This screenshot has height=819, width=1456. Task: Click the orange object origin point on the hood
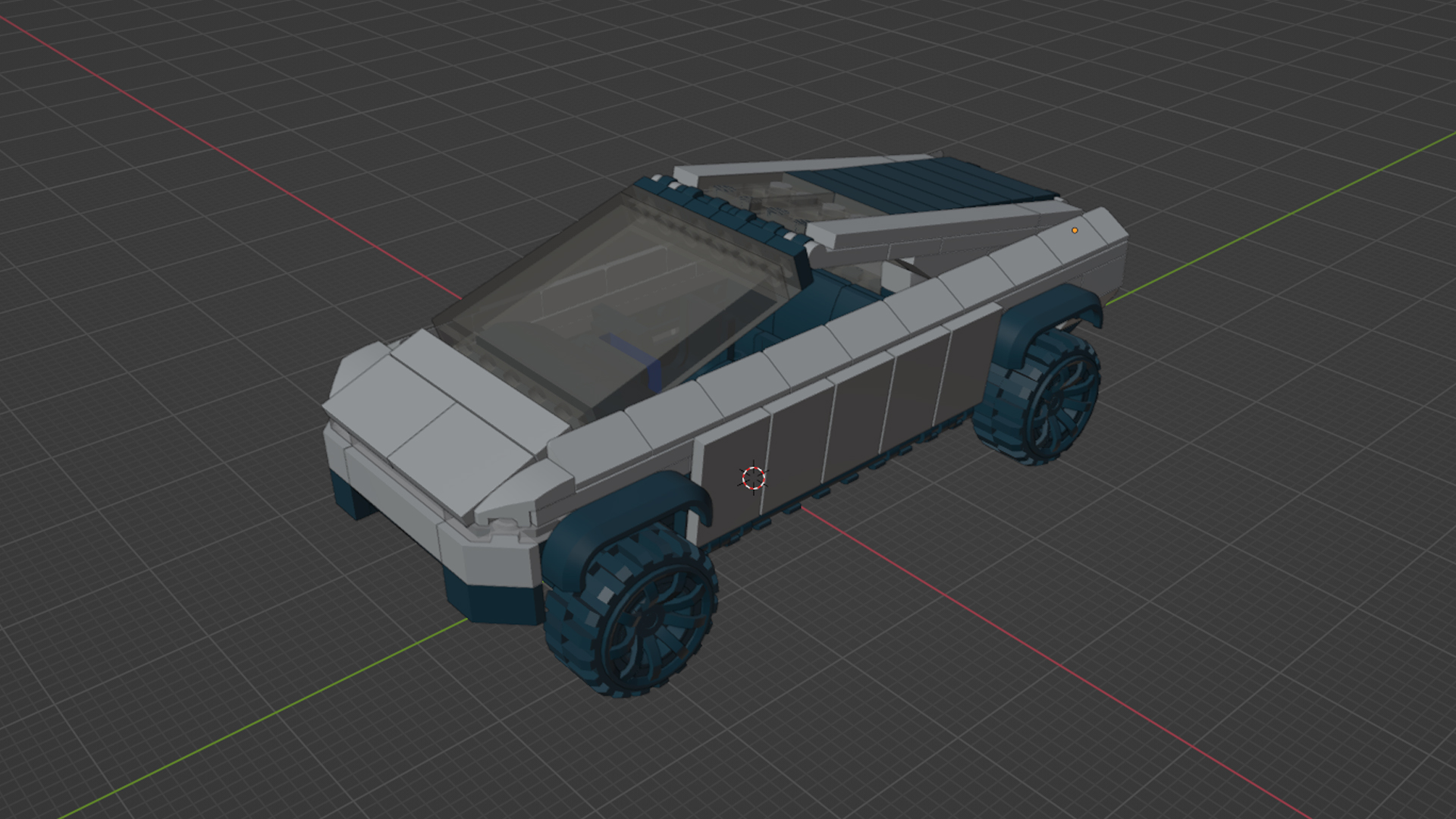coord(1075,228)
